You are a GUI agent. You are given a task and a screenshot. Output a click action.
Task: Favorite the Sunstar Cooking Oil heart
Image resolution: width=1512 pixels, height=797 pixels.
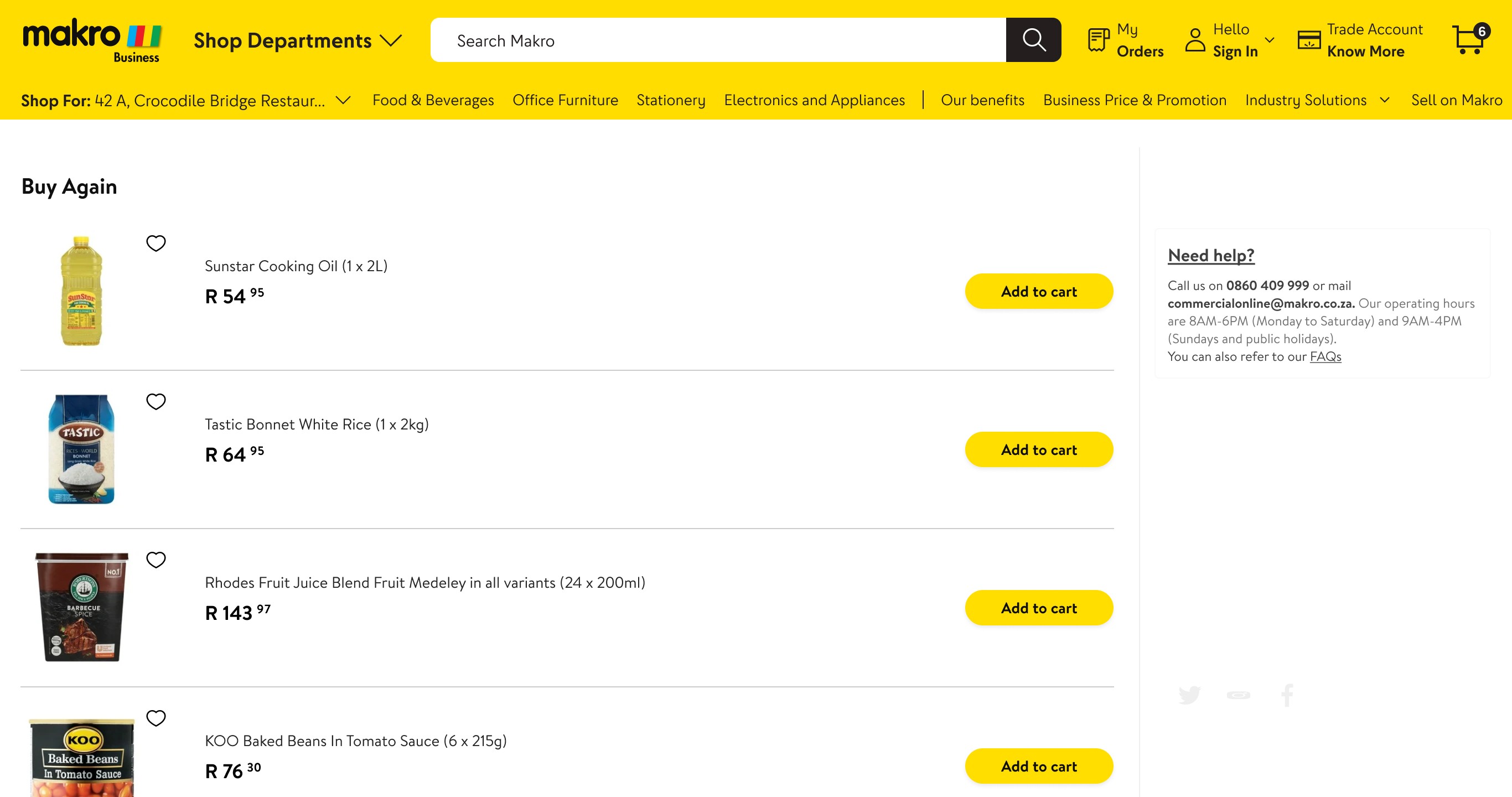[x=156, y=243]
